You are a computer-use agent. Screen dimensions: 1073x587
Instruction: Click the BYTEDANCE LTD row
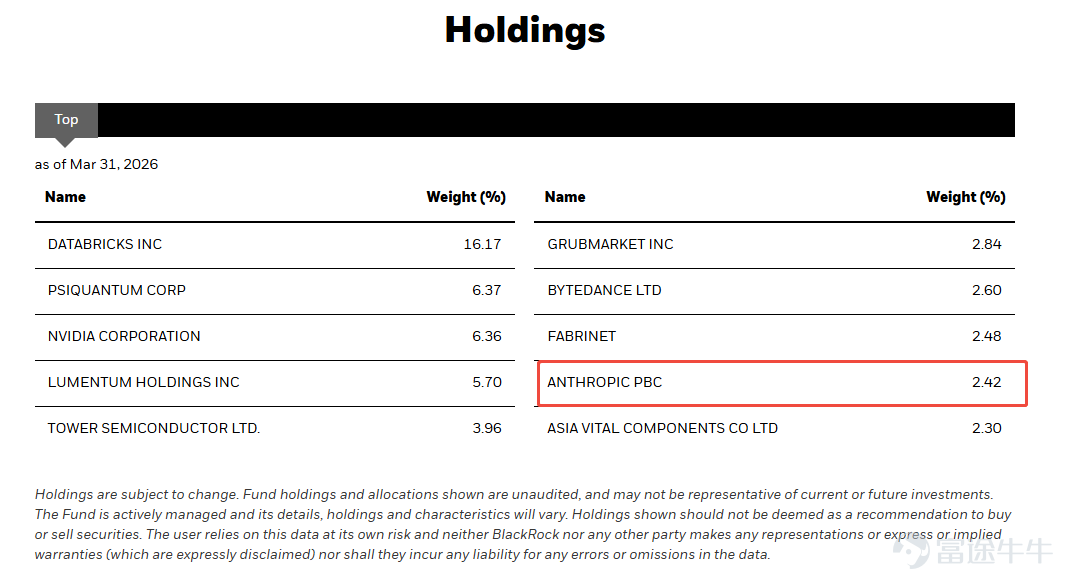[774, 290]
